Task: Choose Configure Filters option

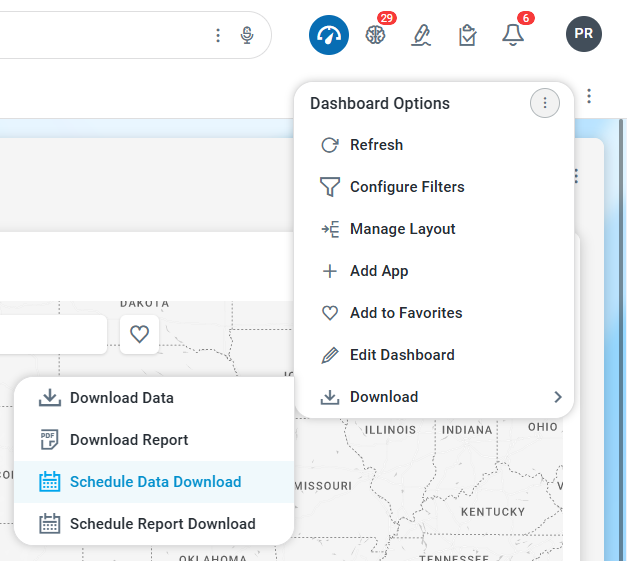Action: click(406, 187)
